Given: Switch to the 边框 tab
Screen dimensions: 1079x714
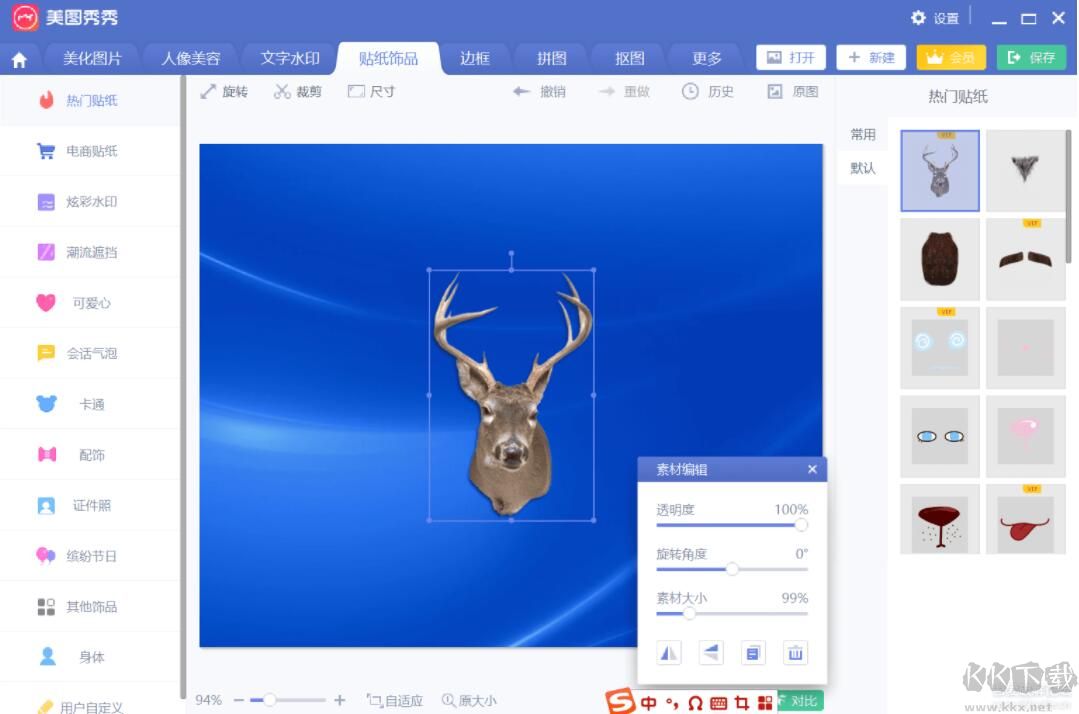Looking at the screenshot, I should point(475,58).
